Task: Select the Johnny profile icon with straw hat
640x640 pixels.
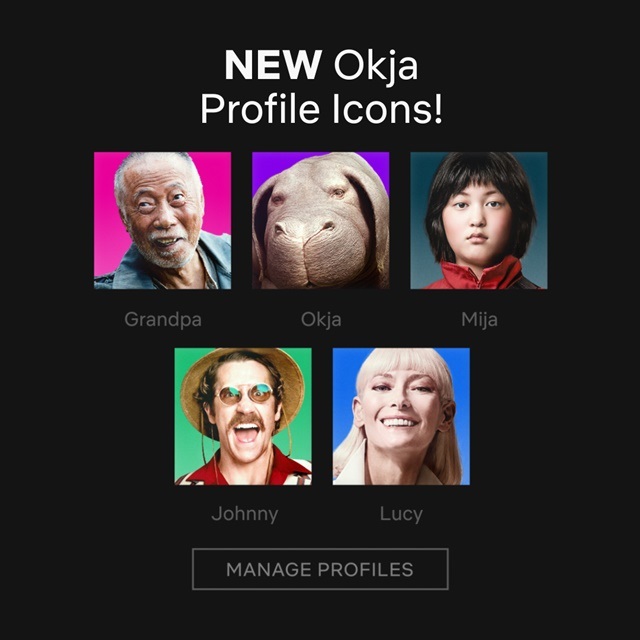Action: pyautogui.click(x=243, y=416)
